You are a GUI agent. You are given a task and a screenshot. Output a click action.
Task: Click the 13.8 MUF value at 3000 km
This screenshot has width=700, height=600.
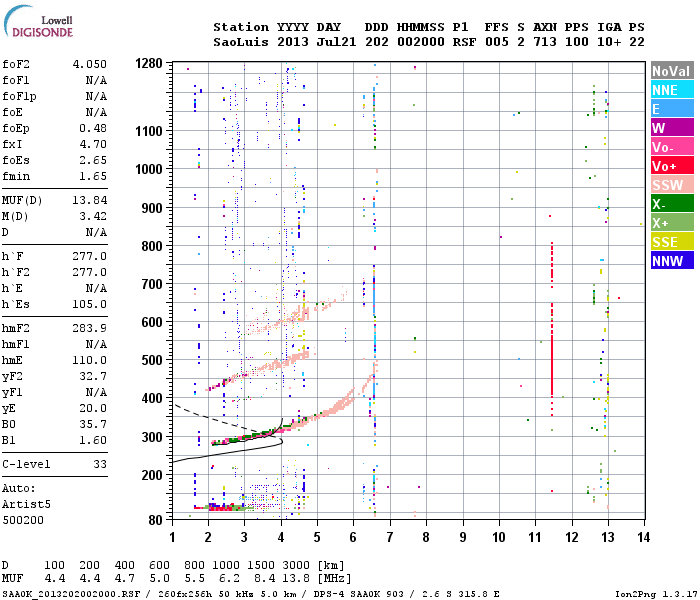(x=296, y=579)
